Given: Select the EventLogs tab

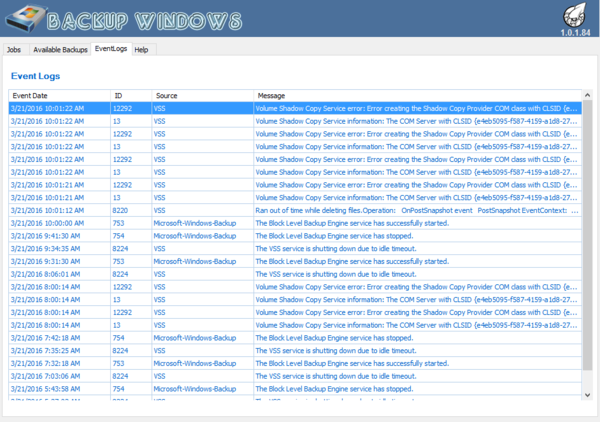Looking at the screenshot, I should point(111,49).
